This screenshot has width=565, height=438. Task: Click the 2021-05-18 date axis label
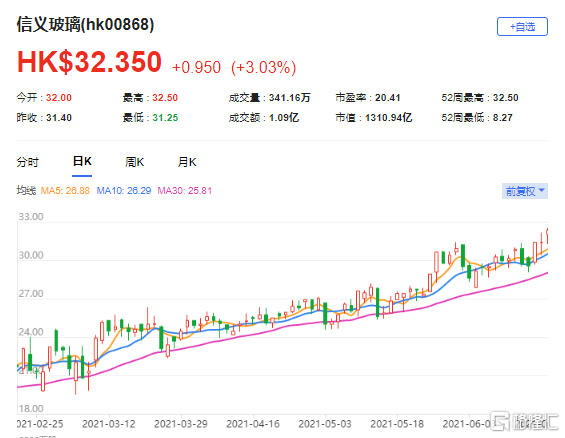coord(397,424)
